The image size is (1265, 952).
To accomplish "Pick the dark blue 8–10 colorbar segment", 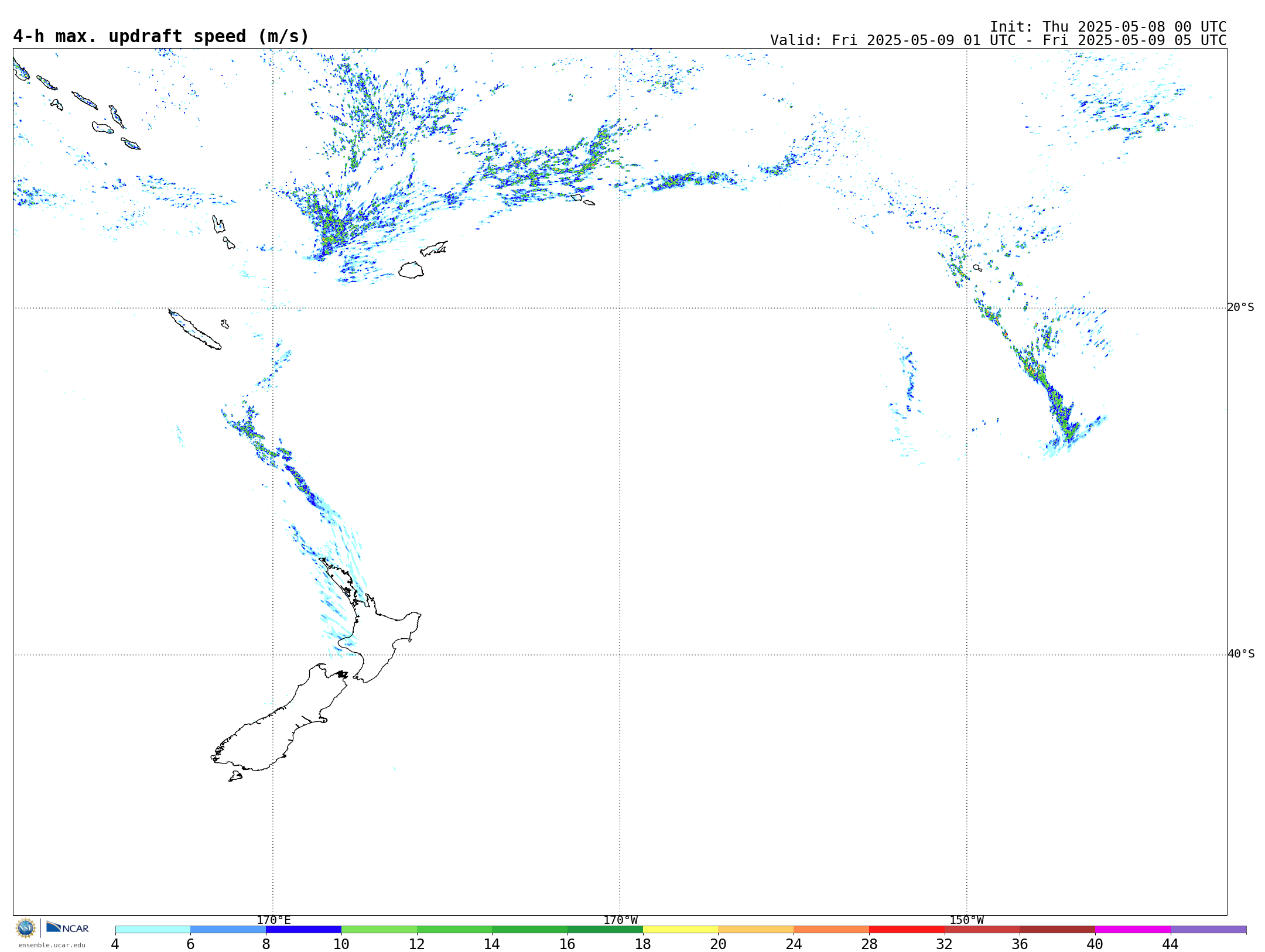I will pos(303,930).
